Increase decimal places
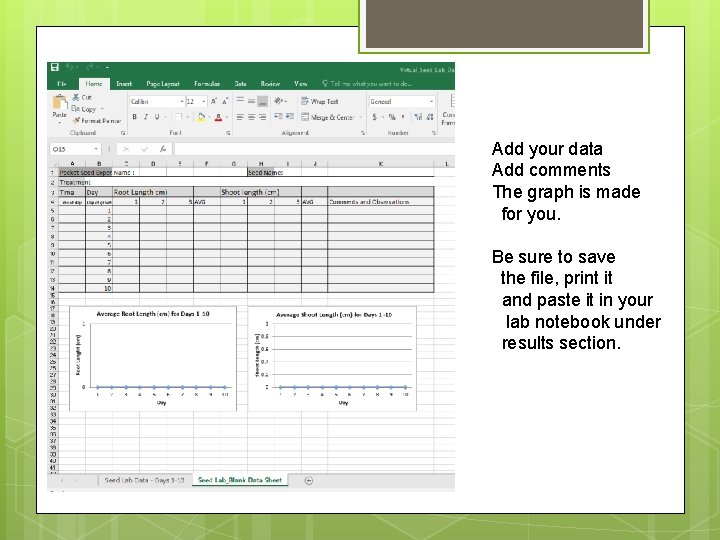The width and height of the screenshot is (720, 540). (418, 117)
